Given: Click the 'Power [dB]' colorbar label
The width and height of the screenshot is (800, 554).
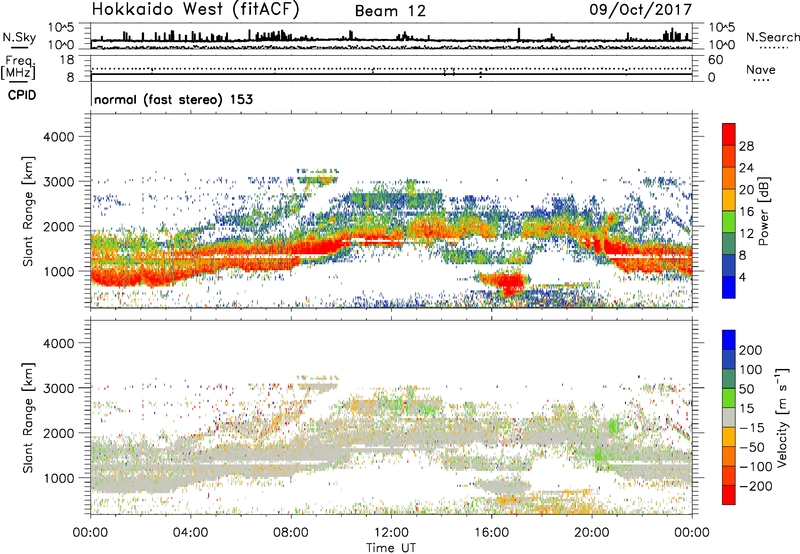Looking at the screenshot, I should 763,211.
